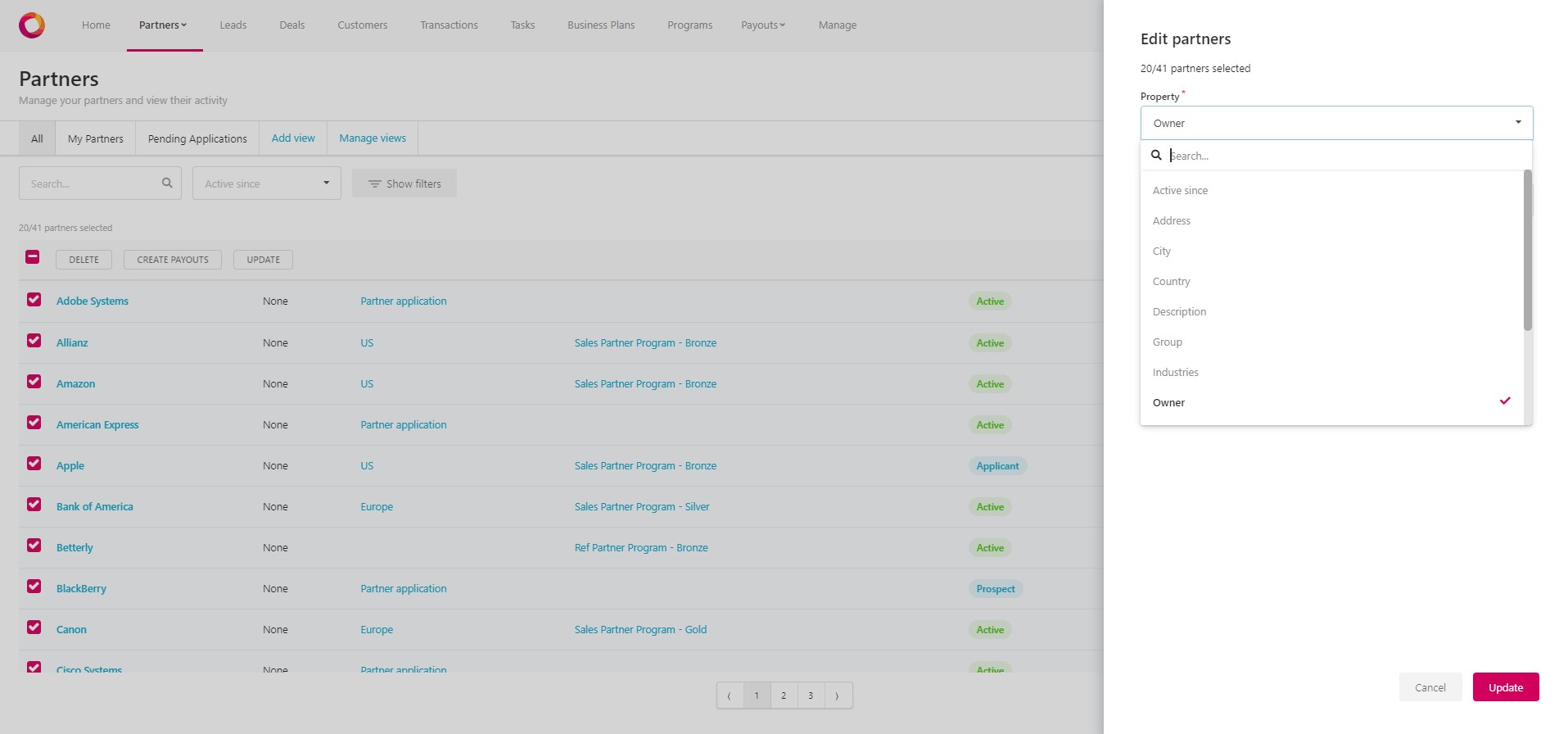Open Manage page
Screen dimensions: 1568x734
(837, 25)
